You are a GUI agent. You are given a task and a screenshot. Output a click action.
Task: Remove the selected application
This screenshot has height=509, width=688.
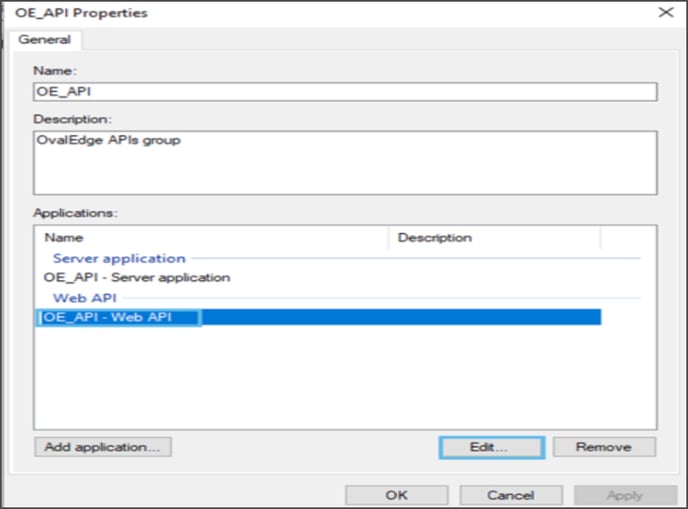tap(604, 447)
